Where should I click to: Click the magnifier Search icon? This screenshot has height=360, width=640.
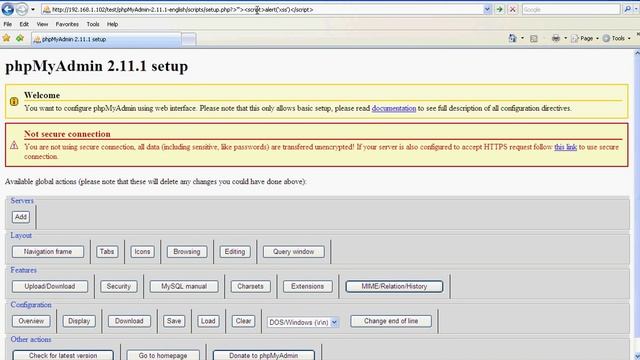pyautogui.click(x=627, y=9)
